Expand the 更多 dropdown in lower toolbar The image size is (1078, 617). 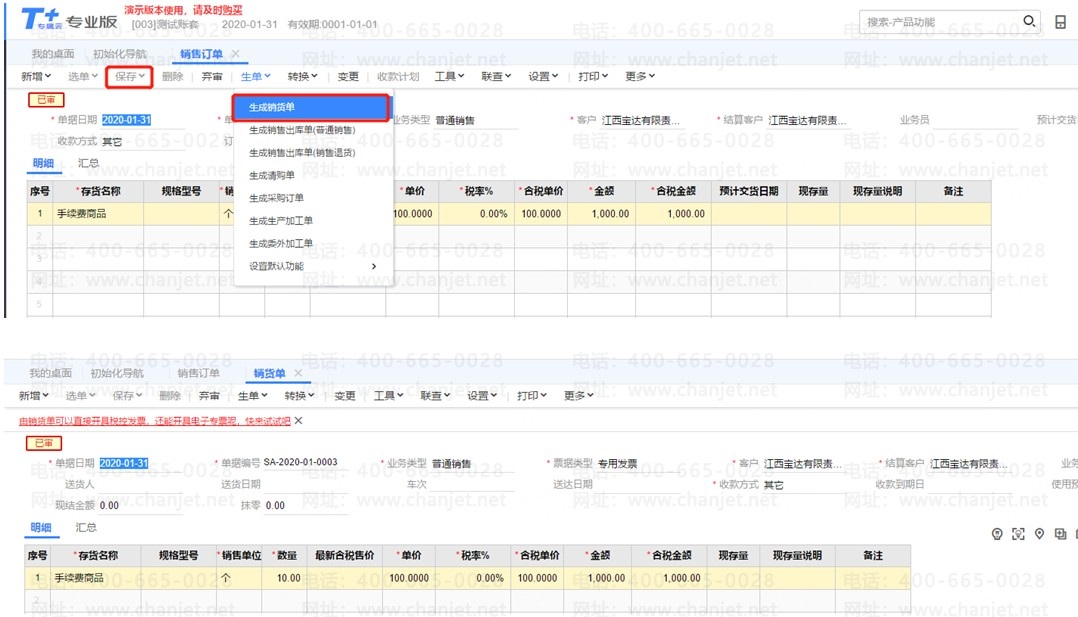(579, 396)
